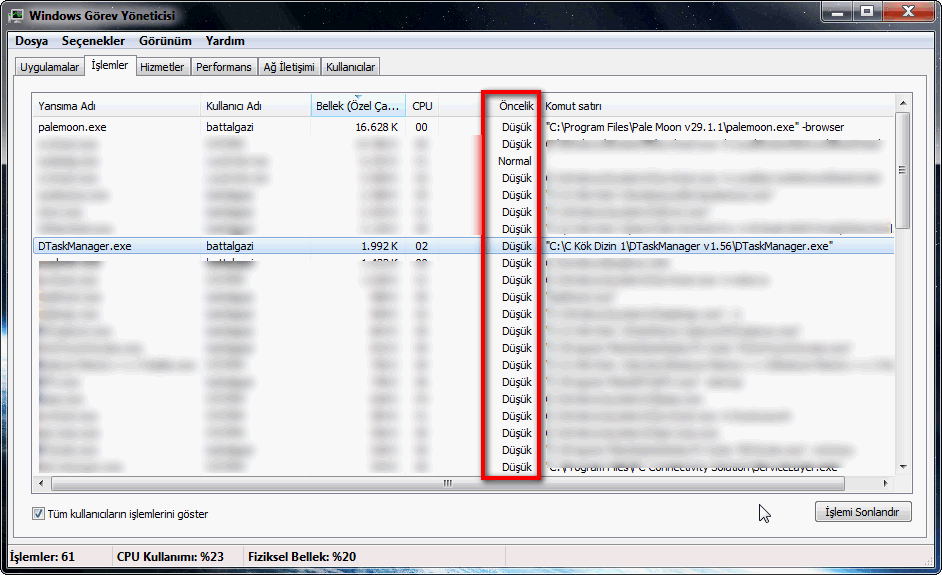942x575 pixels.
Task: Click CPU value 02 of DTaskManager.exe
Action: pyautogui.click(x=422, y=246)
